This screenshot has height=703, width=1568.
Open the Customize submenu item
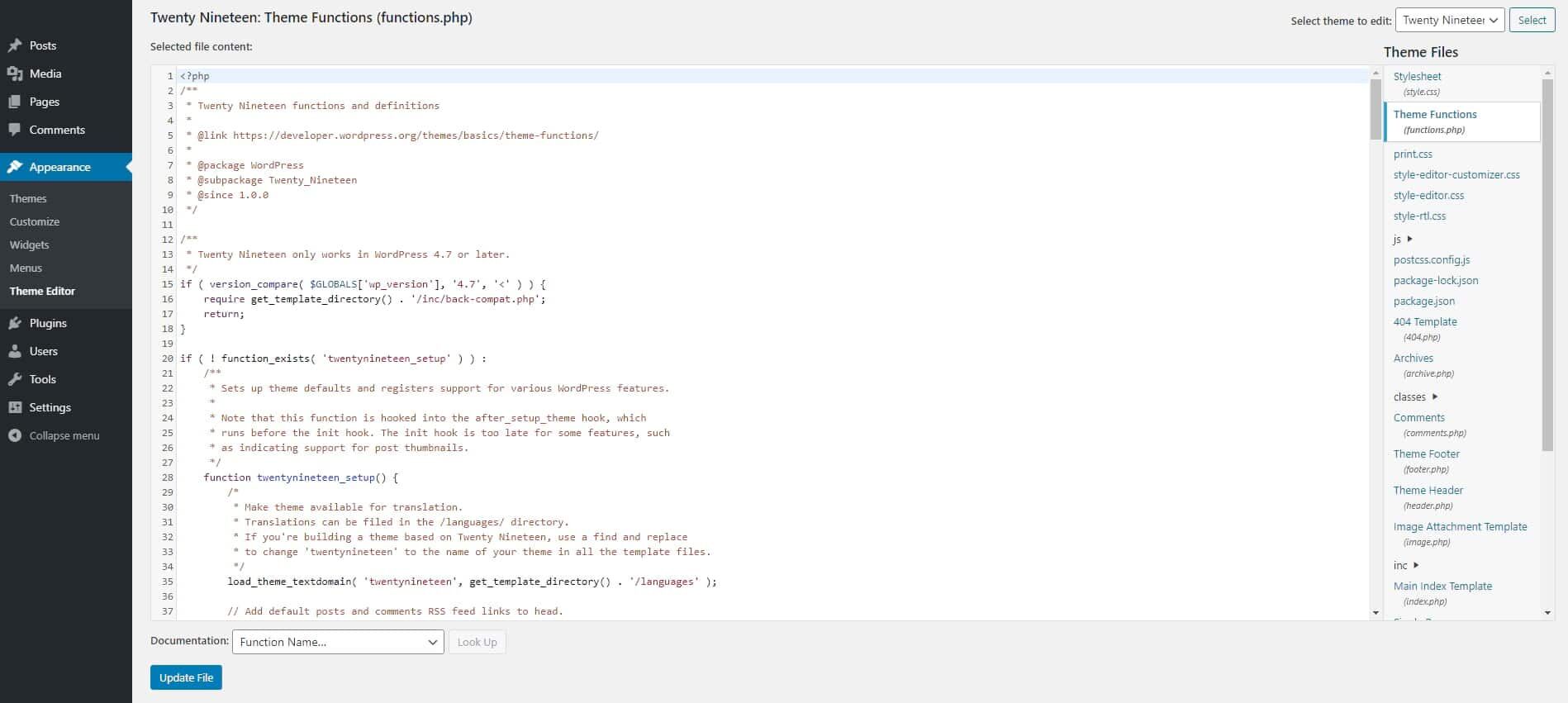(35, 221)
